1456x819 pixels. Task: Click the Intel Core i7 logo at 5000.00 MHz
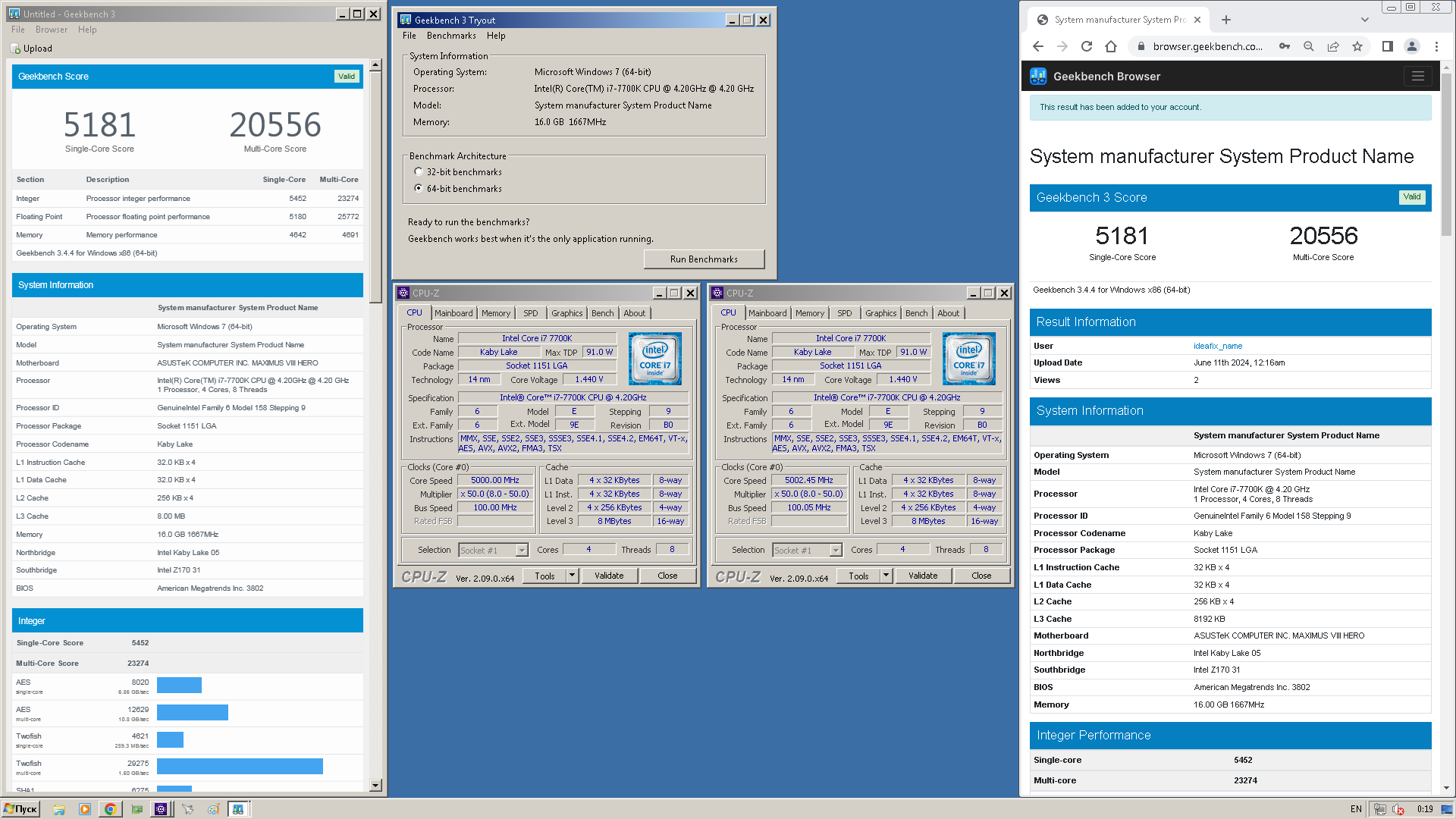(x=655, y=358)
